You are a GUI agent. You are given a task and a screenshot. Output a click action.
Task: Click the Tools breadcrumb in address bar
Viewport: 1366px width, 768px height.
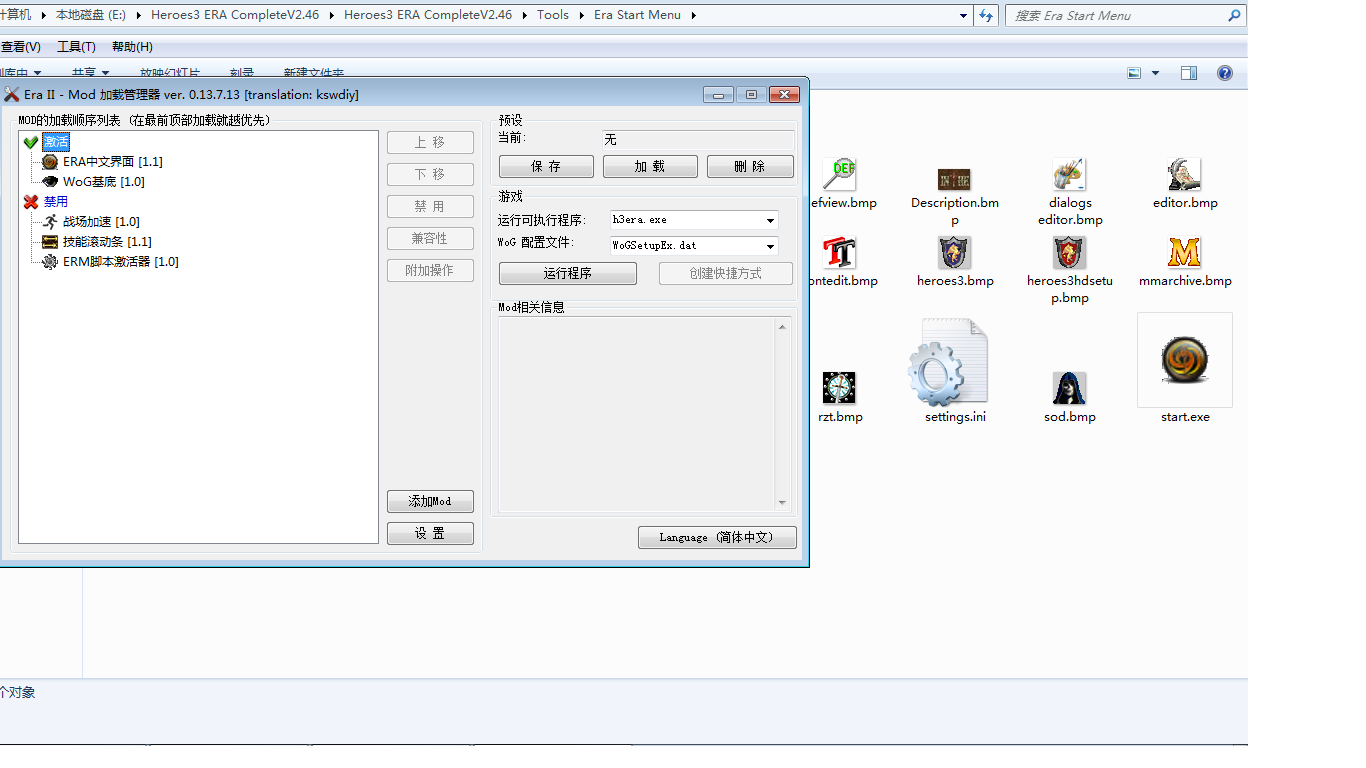[x=553, y=15]
